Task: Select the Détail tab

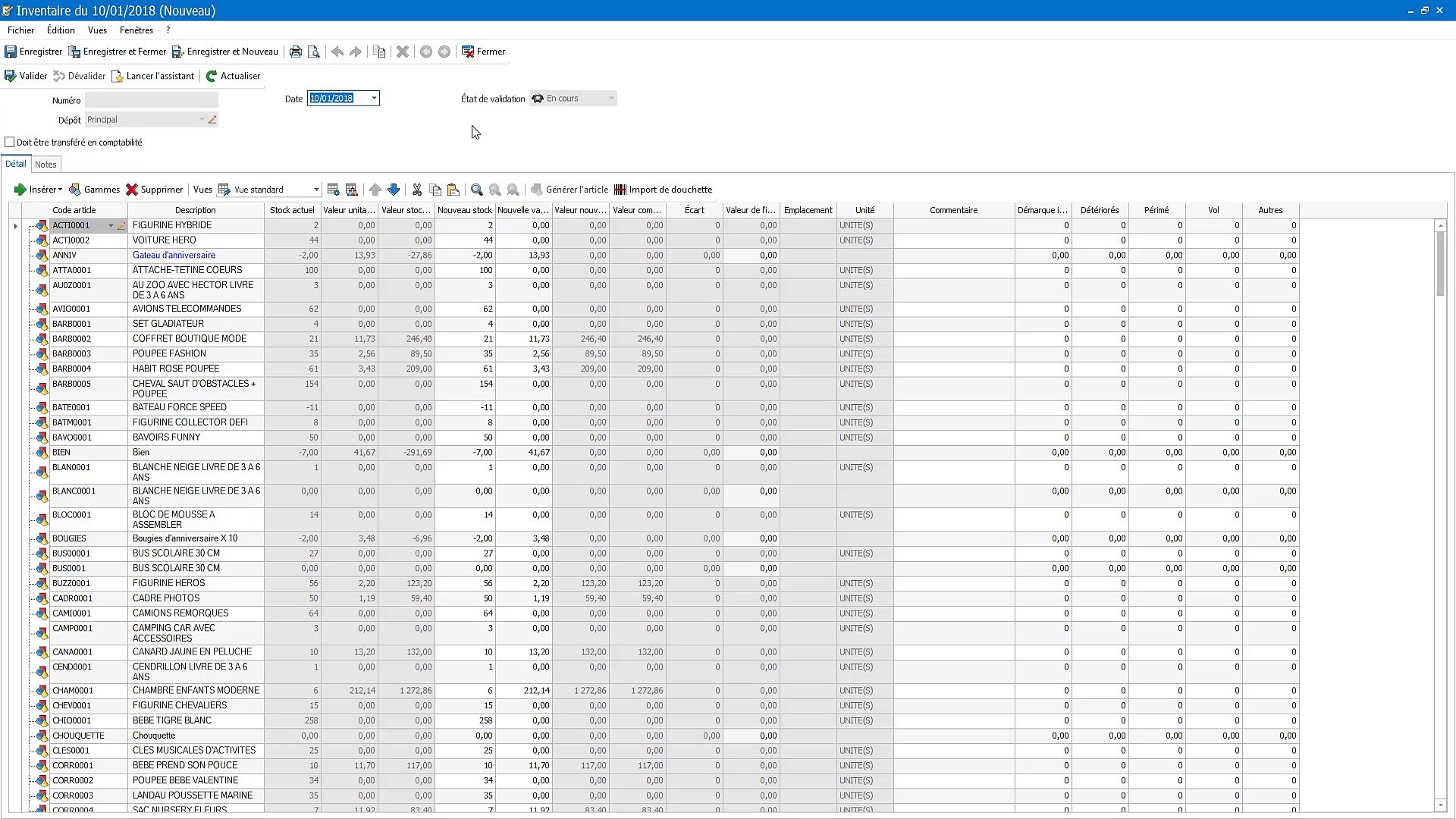Action: pyautogui.click(x=16, y=164)
